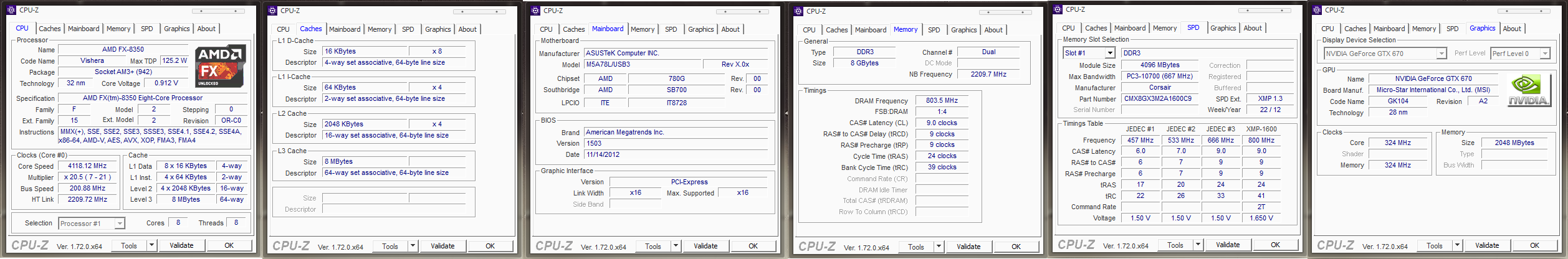Image resolution: width=1568 pixels, height=259 pixels.
Task: Select the Mainboard tab in the Caches window
Action: click(345, 29)
